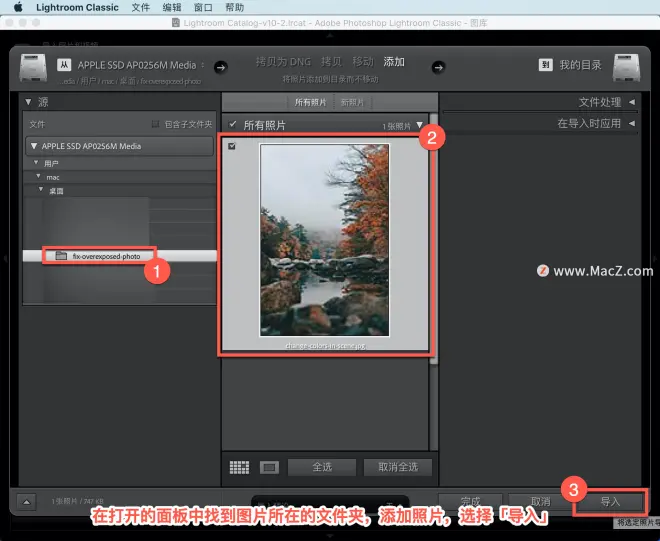Image resolution: width=660 pixels, height=541 pixels.
Task: Select the change-colors-in-scene photo thumbnail
Action: point(326,240)
